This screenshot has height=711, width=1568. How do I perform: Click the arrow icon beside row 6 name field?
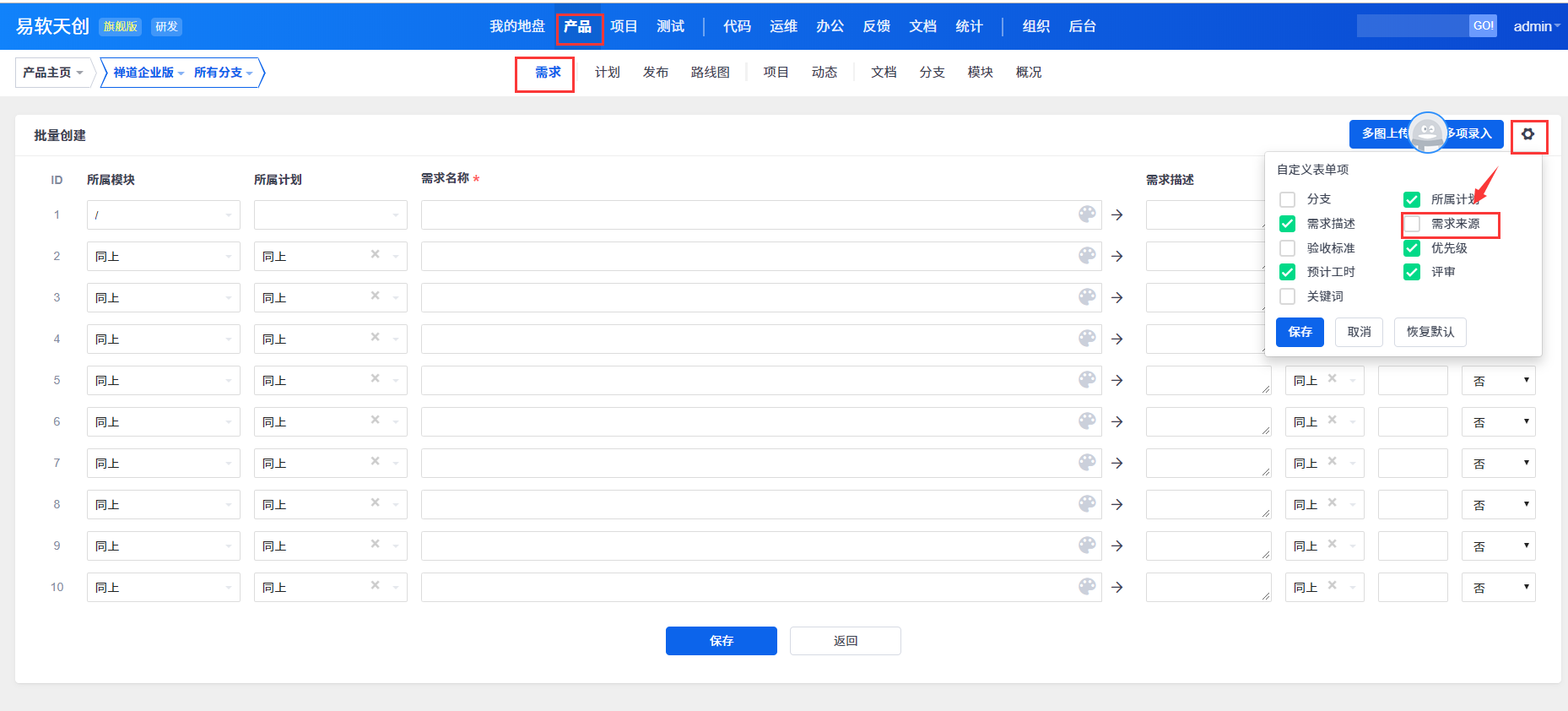click(1117, 422)
